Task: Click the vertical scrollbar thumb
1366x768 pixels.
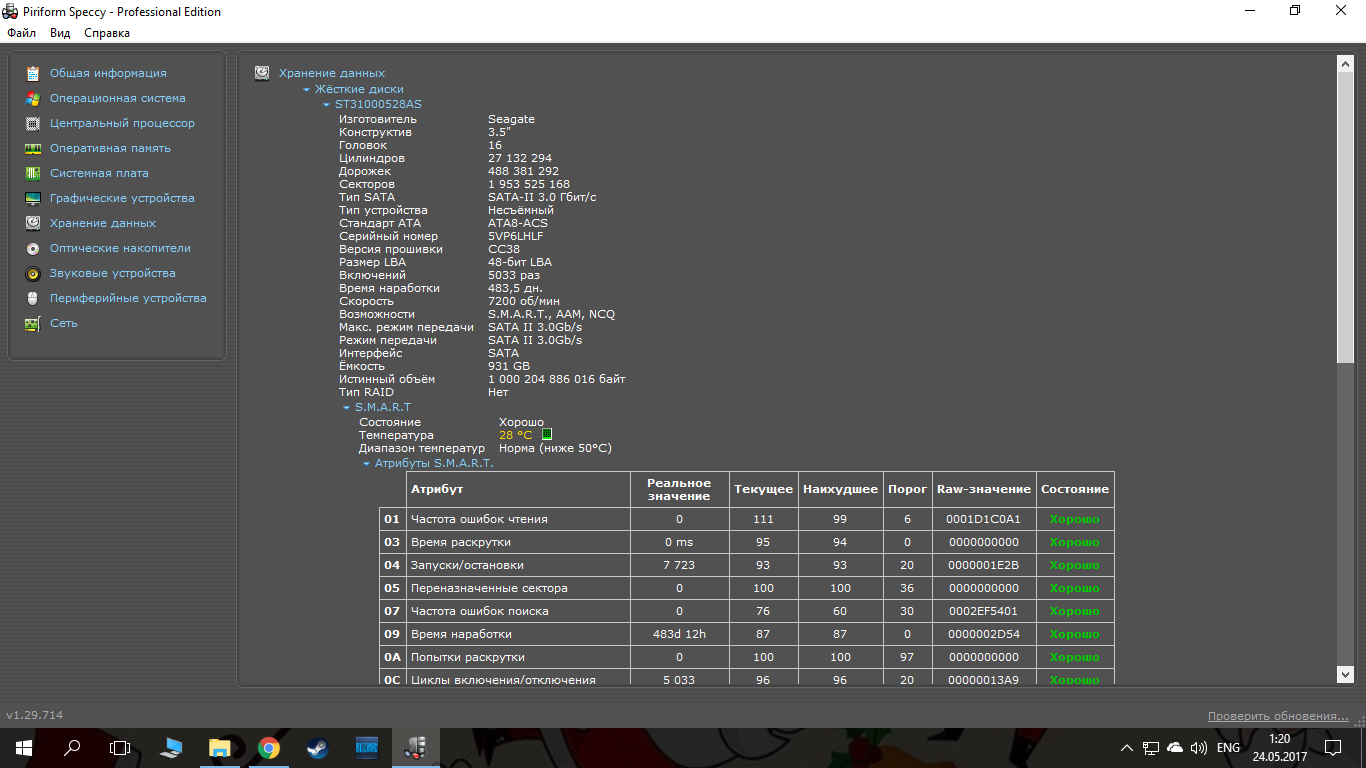Action: (x=1345, y=217)
